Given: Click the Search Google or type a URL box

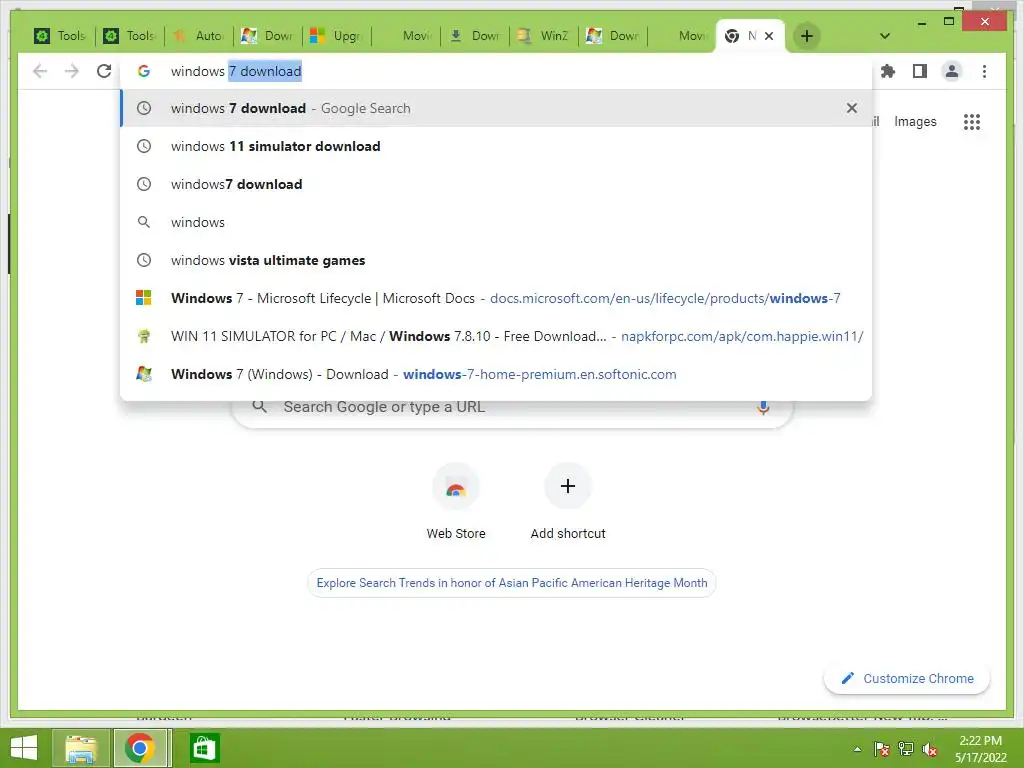Looking at the screenshot, I should point(513,410).
